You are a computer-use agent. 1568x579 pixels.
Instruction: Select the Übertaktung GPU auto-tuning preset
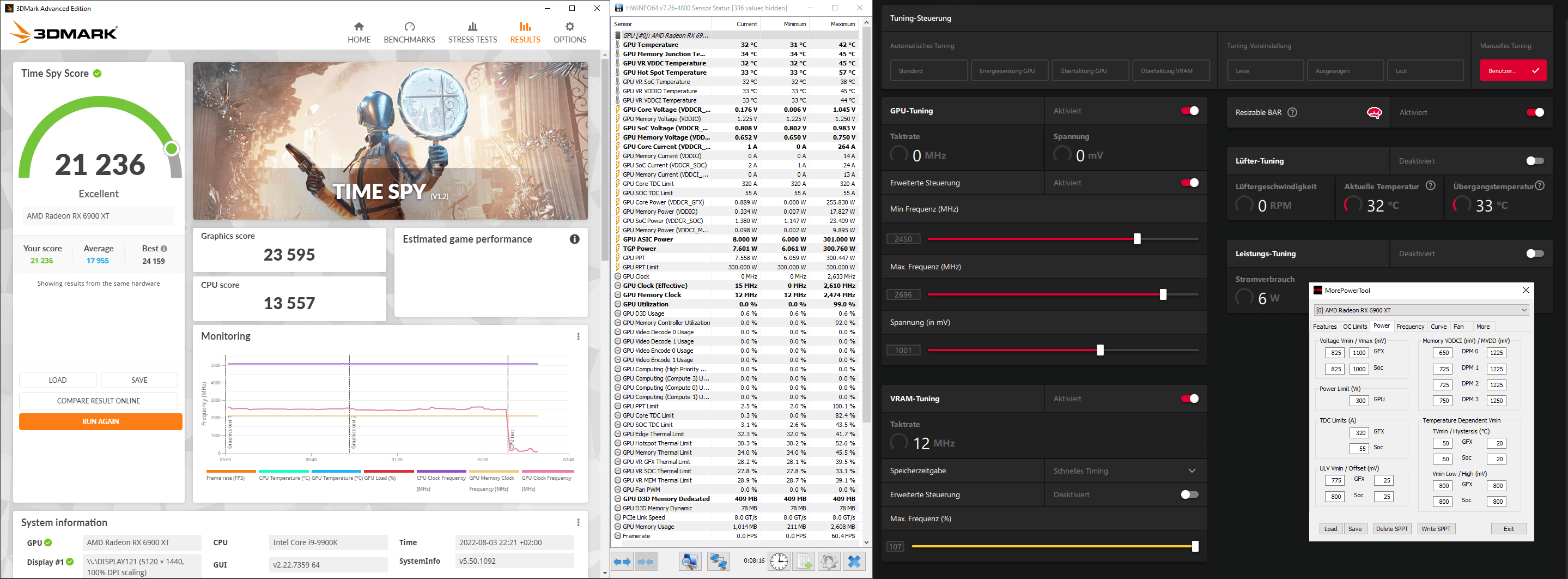click(x=1090, y=71)
